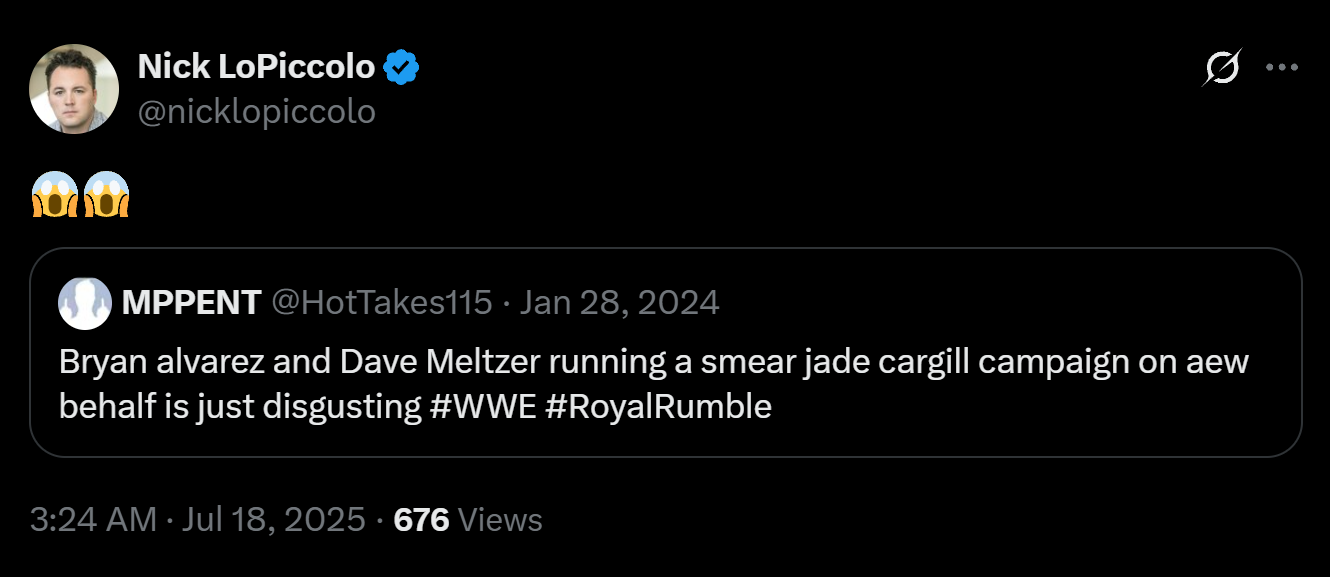
Task: Open Nick LoPiccolo's profile picture
Action: 75,89
